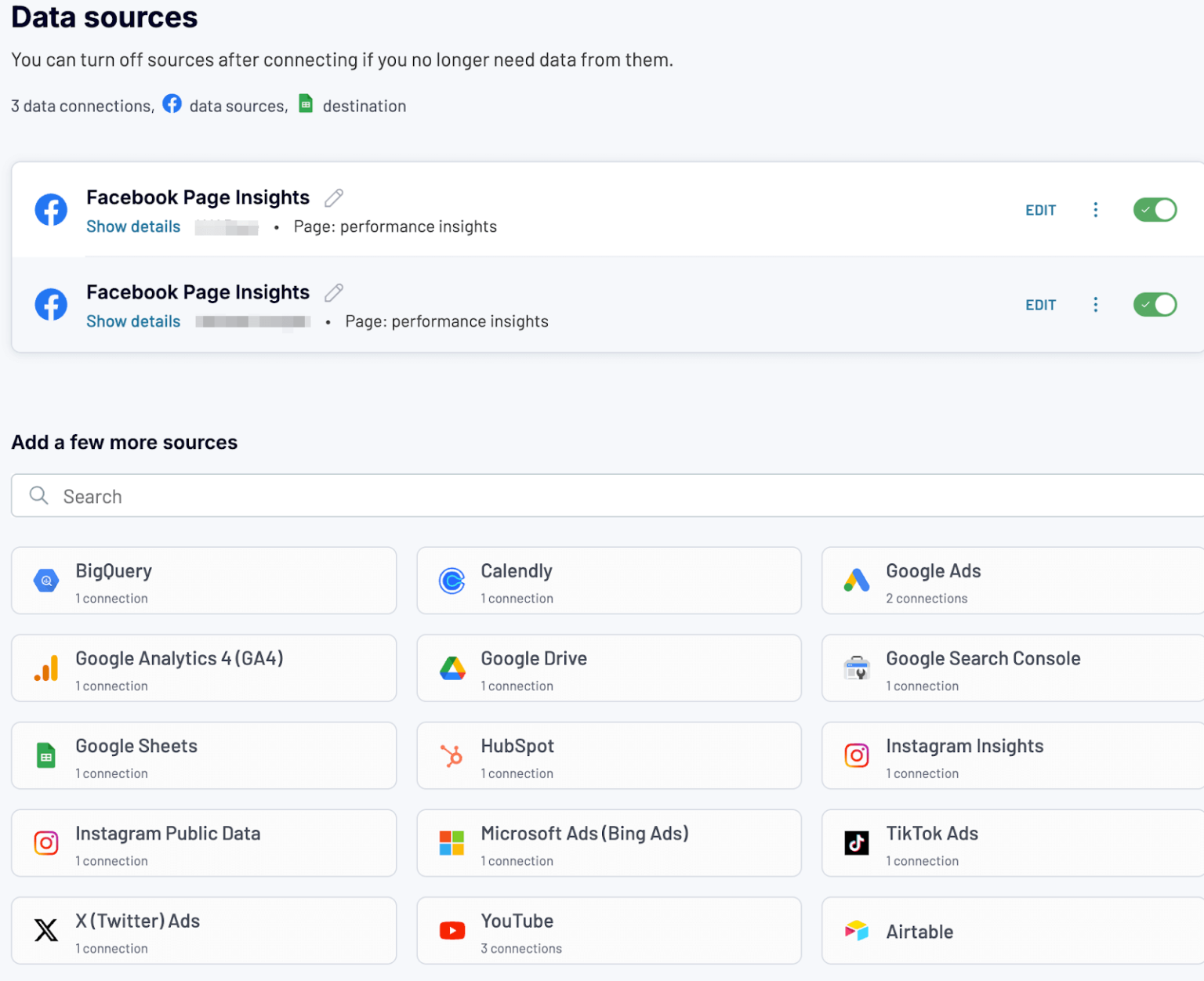1204x981 pixels.
Task: Click the green Sheets icon beside destination
Action: pos(306,103)
